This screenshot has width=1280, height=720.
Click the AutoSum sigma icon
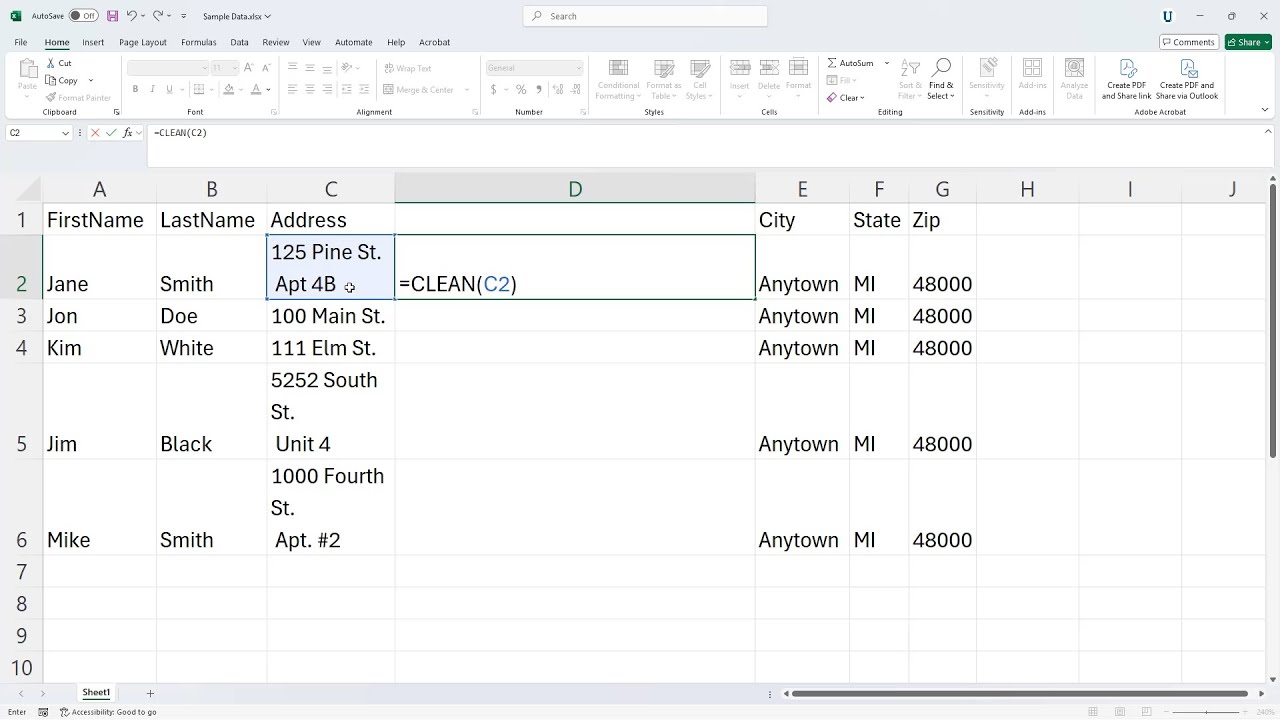[832, 63]
